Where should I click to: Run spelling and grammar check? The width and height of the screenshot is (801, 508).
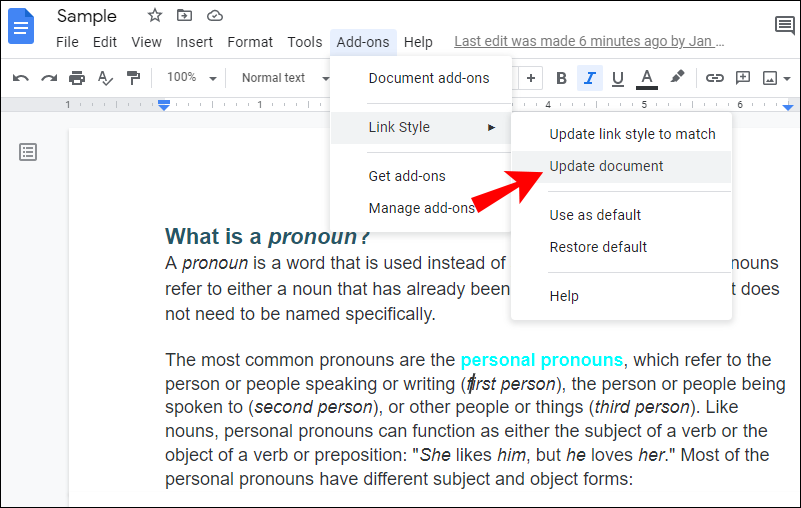[x=105, y=78]
